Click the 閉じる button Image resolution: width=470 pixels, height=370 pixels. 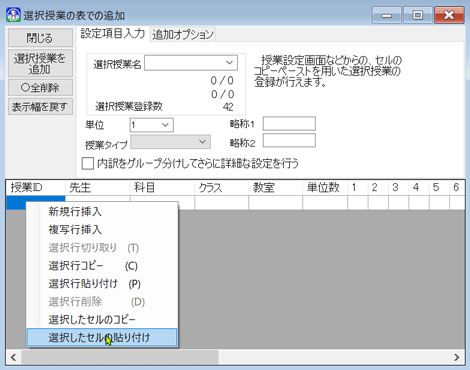point(40,38)
